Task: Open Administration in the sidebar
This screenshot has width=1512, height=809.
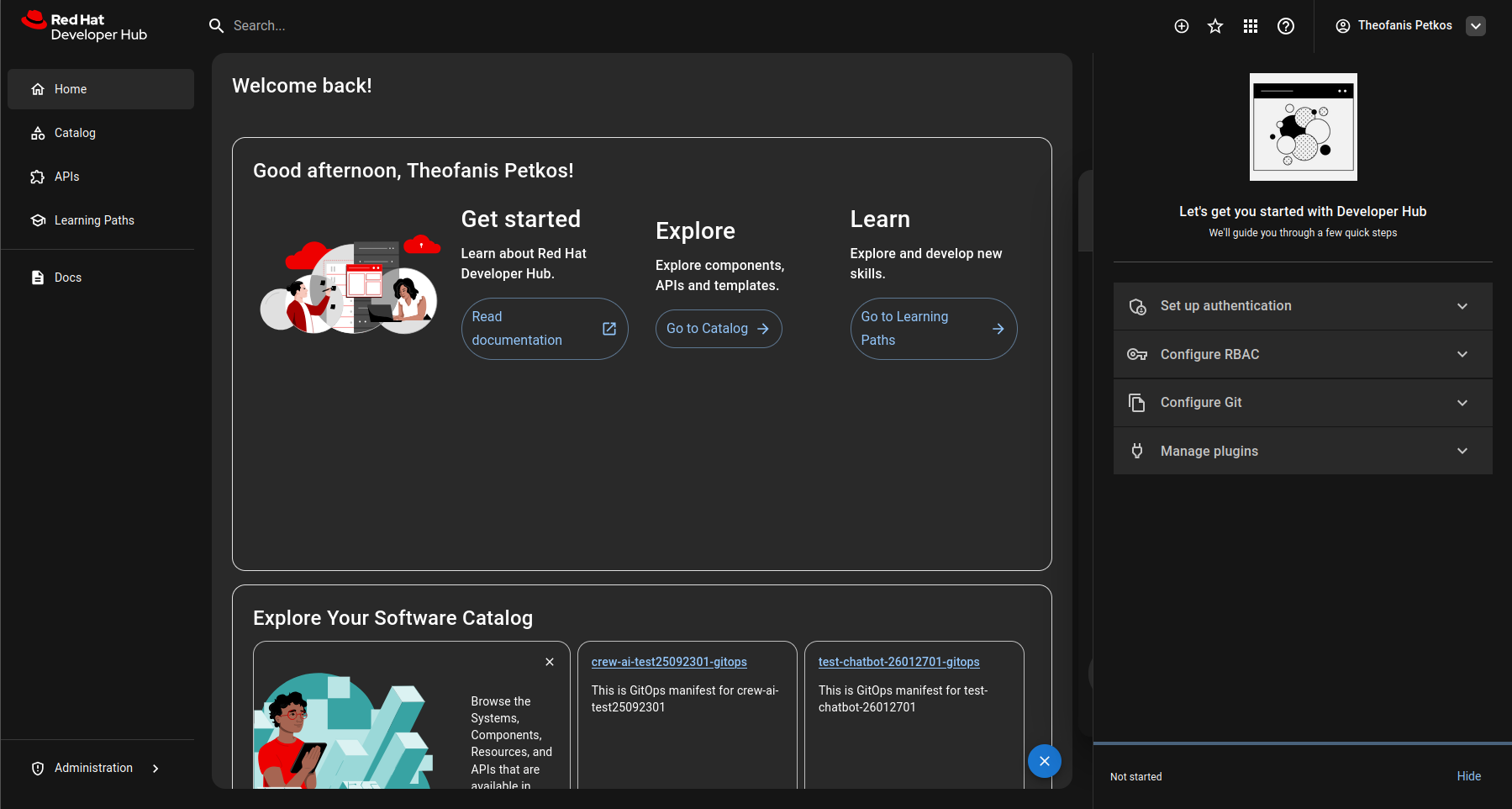Action: click(x=101, y=769)
